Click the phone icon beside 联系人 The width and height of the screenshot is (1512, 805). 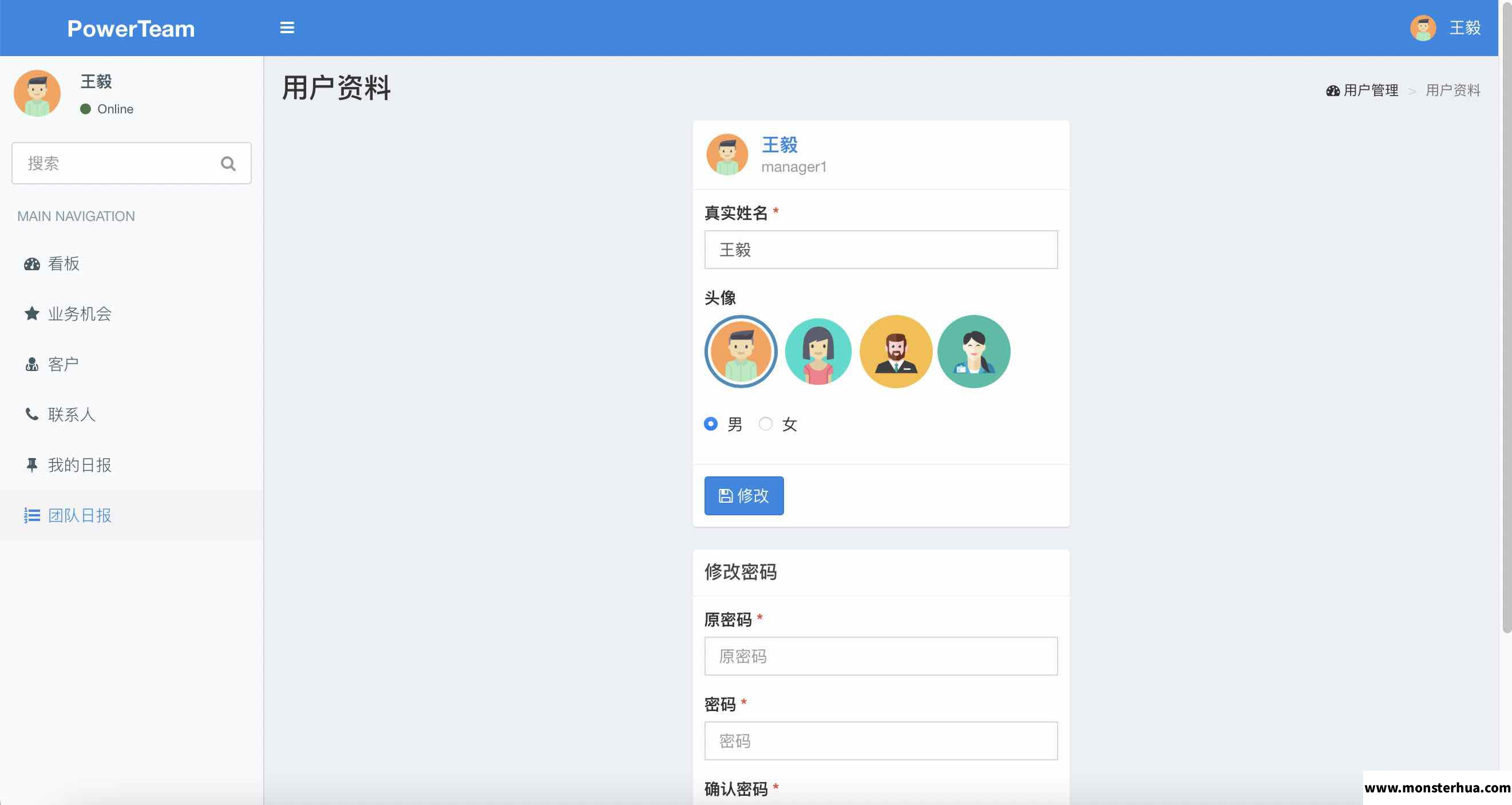coord(31,415)
